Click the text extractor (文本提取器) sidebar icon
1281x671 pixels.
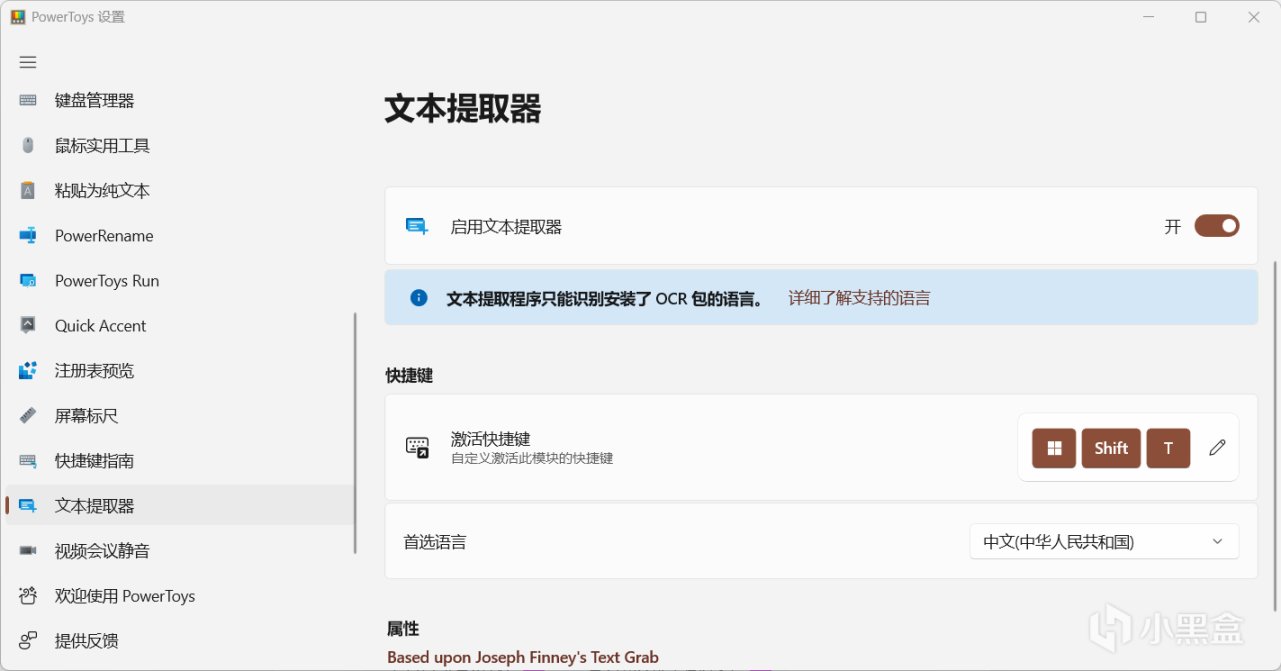pos(28,506)
